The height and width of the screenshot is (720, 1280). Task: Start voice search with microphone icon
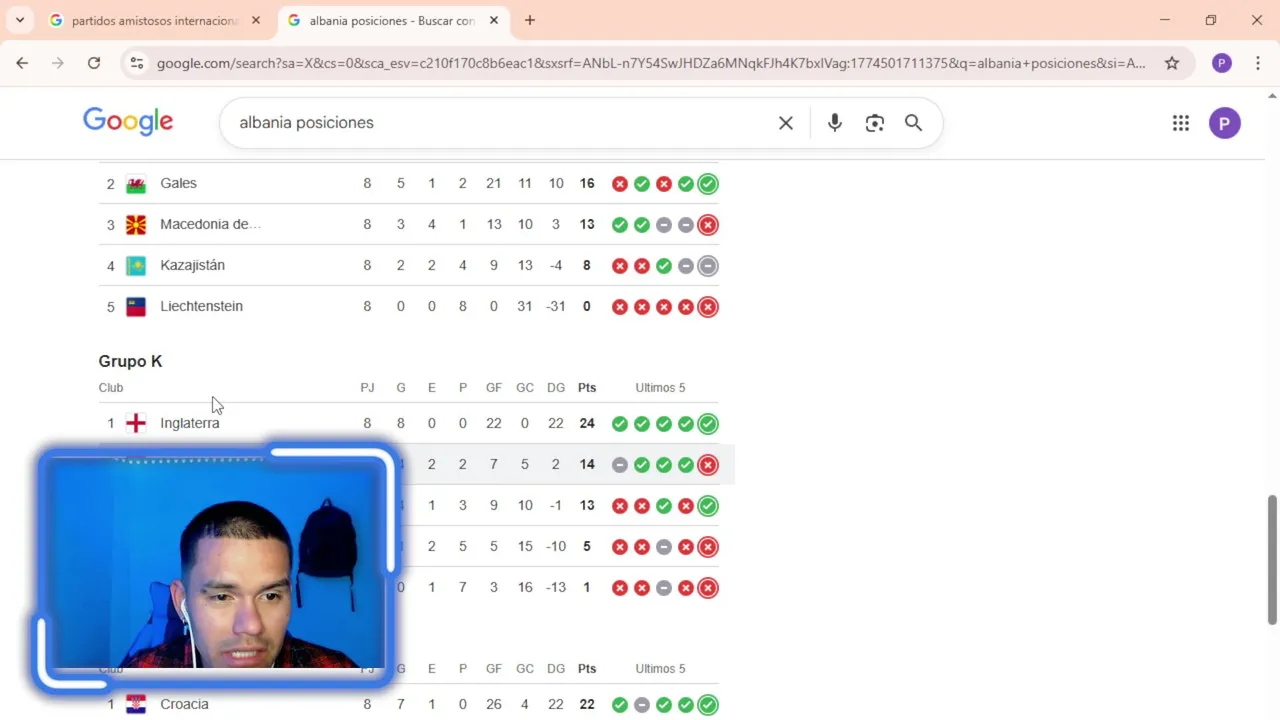tap(835, 123)
